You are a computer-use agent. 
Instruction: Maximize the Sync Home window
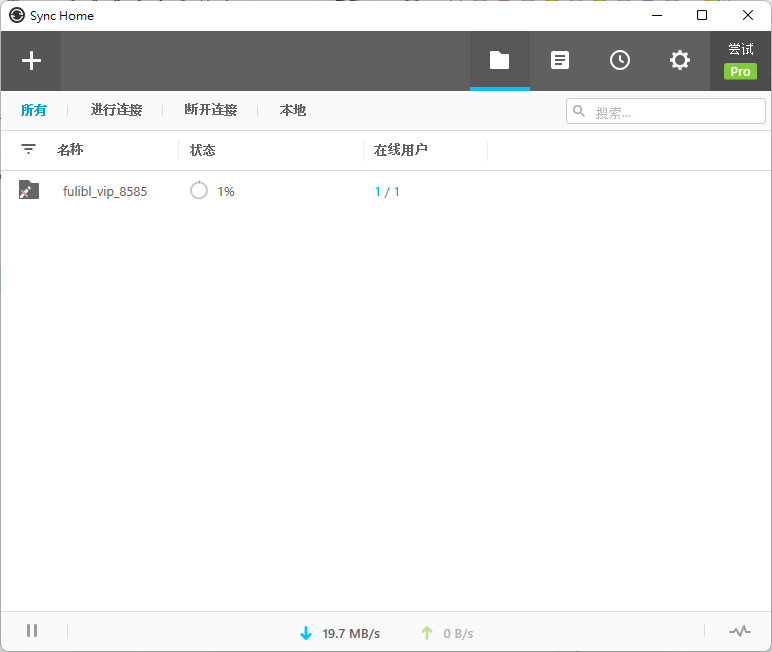(x=702, y=15)
